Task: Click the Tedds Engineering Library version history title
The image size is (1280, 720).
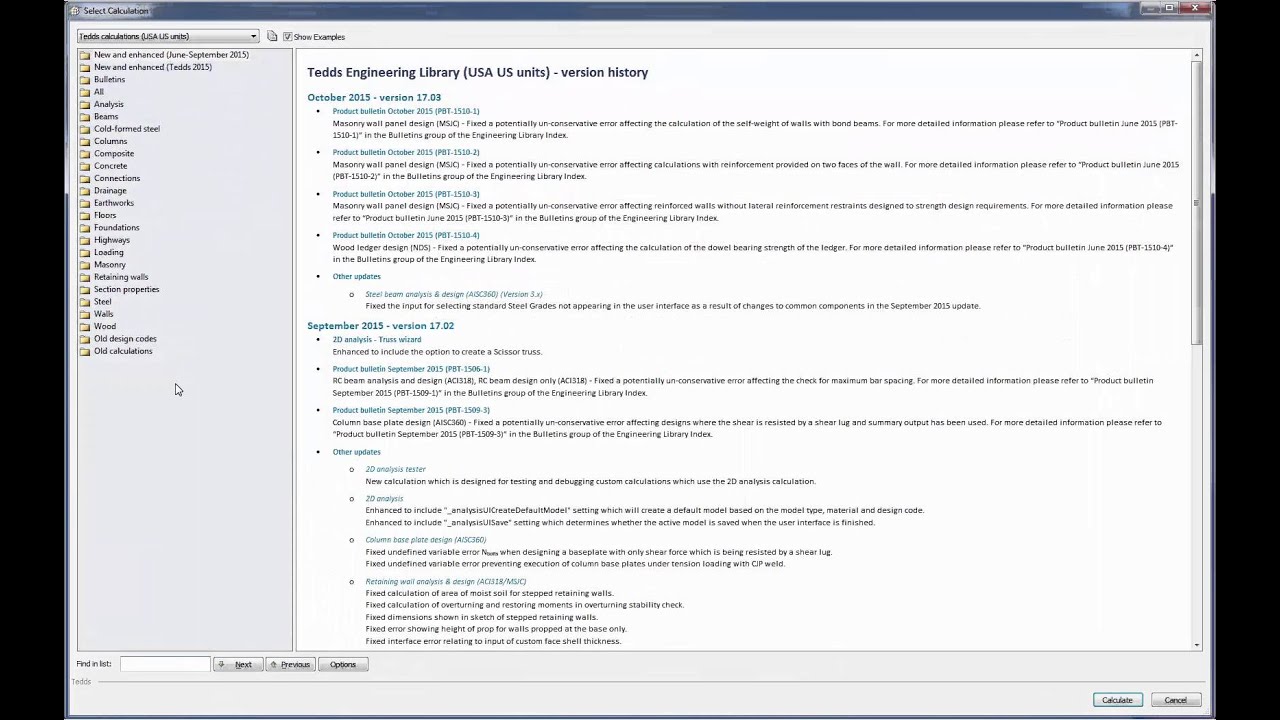Action: 478,72
